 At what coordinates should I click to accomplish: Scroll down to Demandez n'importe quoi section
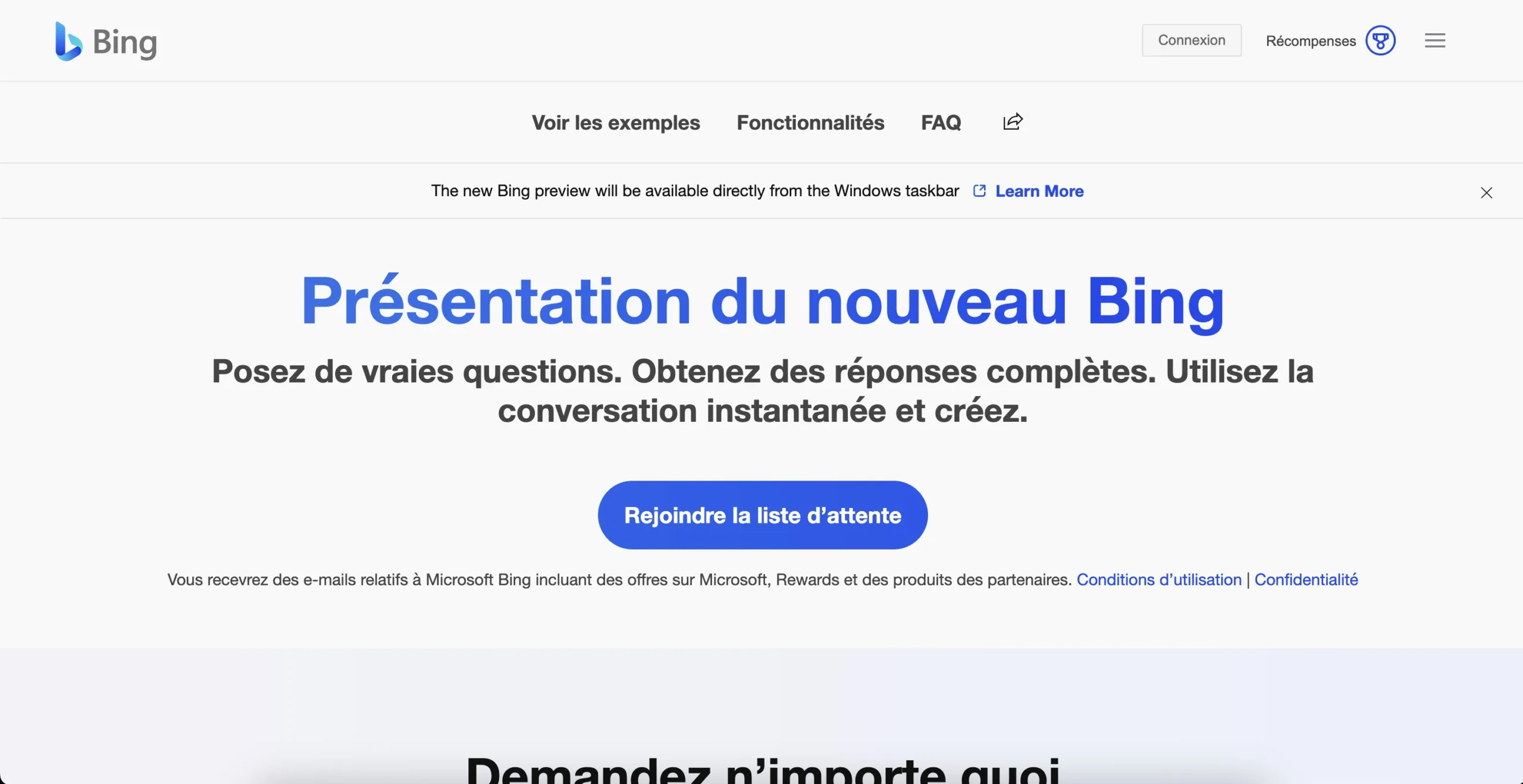[x=762, y=770]
